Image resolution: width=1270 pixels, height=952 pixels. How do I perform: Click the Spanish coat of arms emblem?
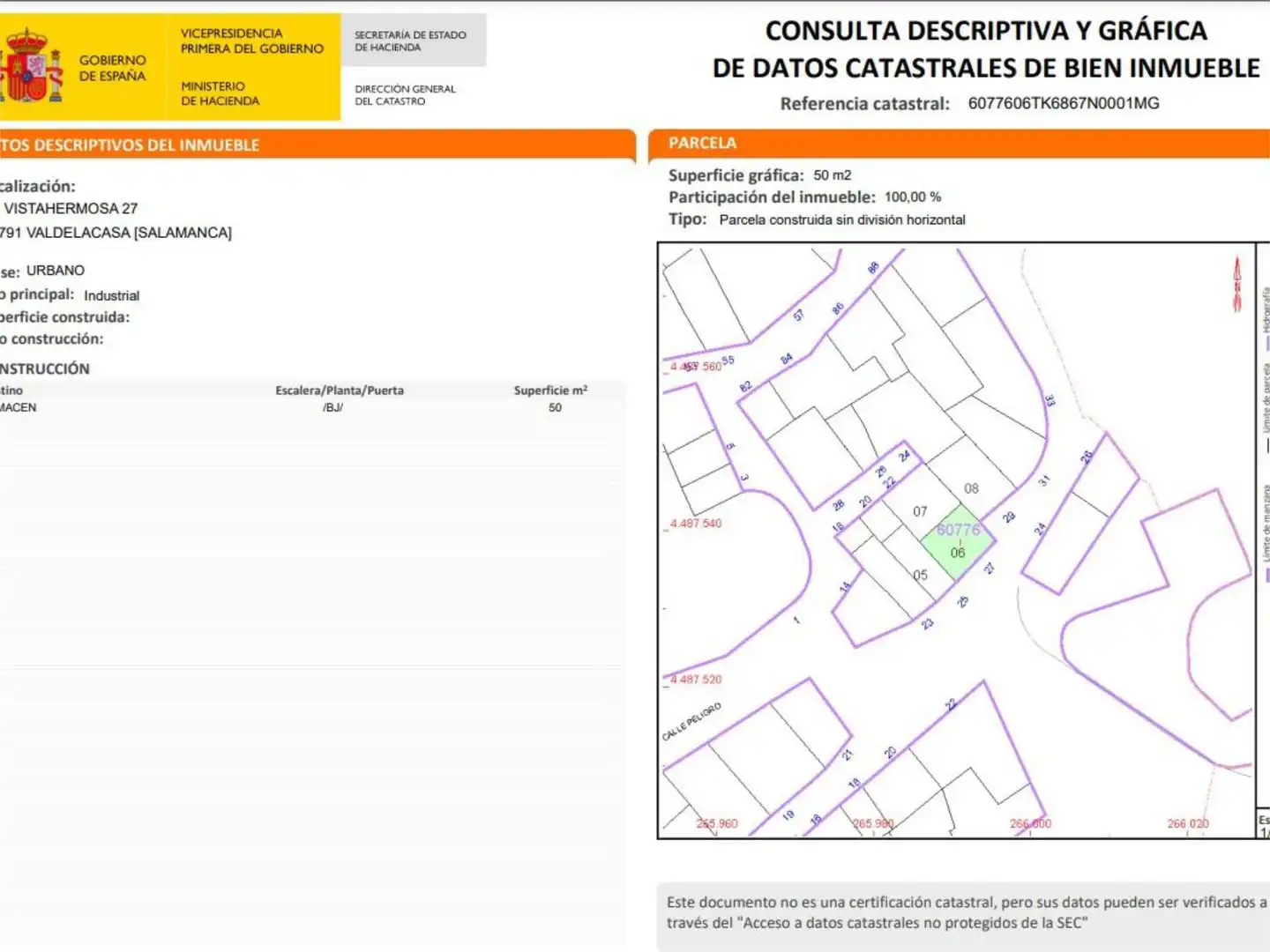[32, 66]
